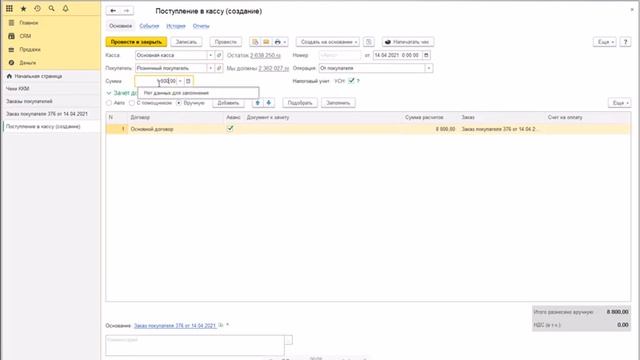Open the top Еще menu

(x=604, y=42)
